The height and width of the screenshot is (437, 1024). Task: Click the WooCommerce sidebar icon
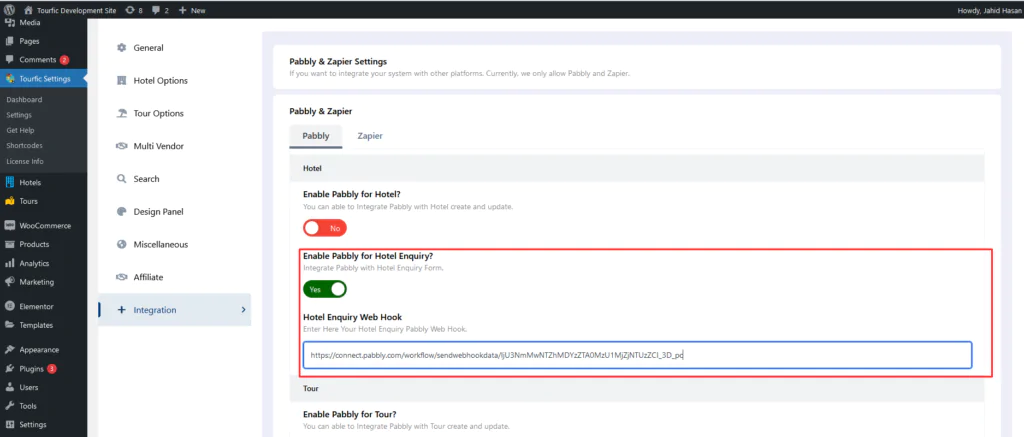(x=10, y=225)
